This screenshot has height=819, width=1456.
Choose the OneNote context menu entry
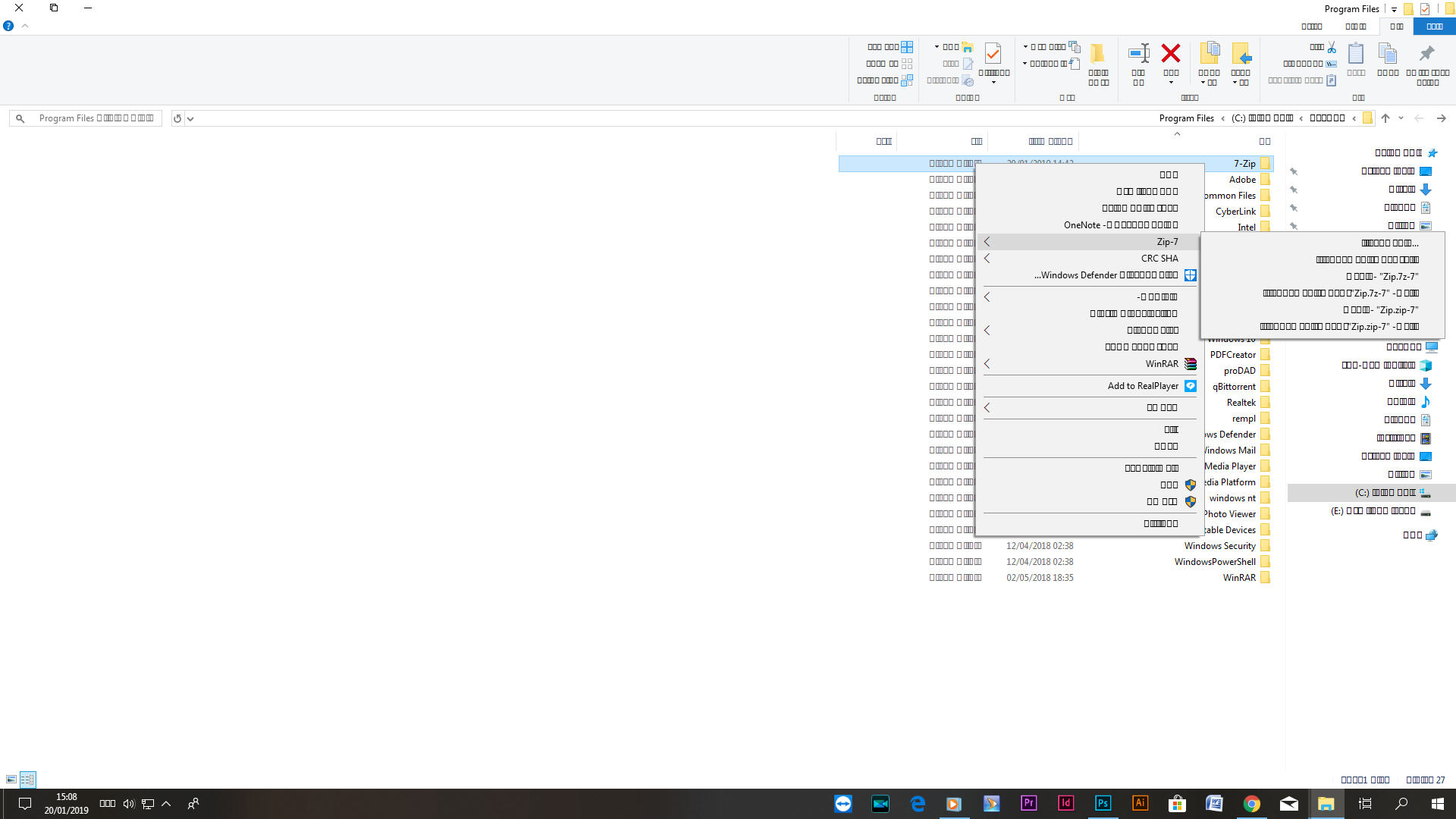1089,225
